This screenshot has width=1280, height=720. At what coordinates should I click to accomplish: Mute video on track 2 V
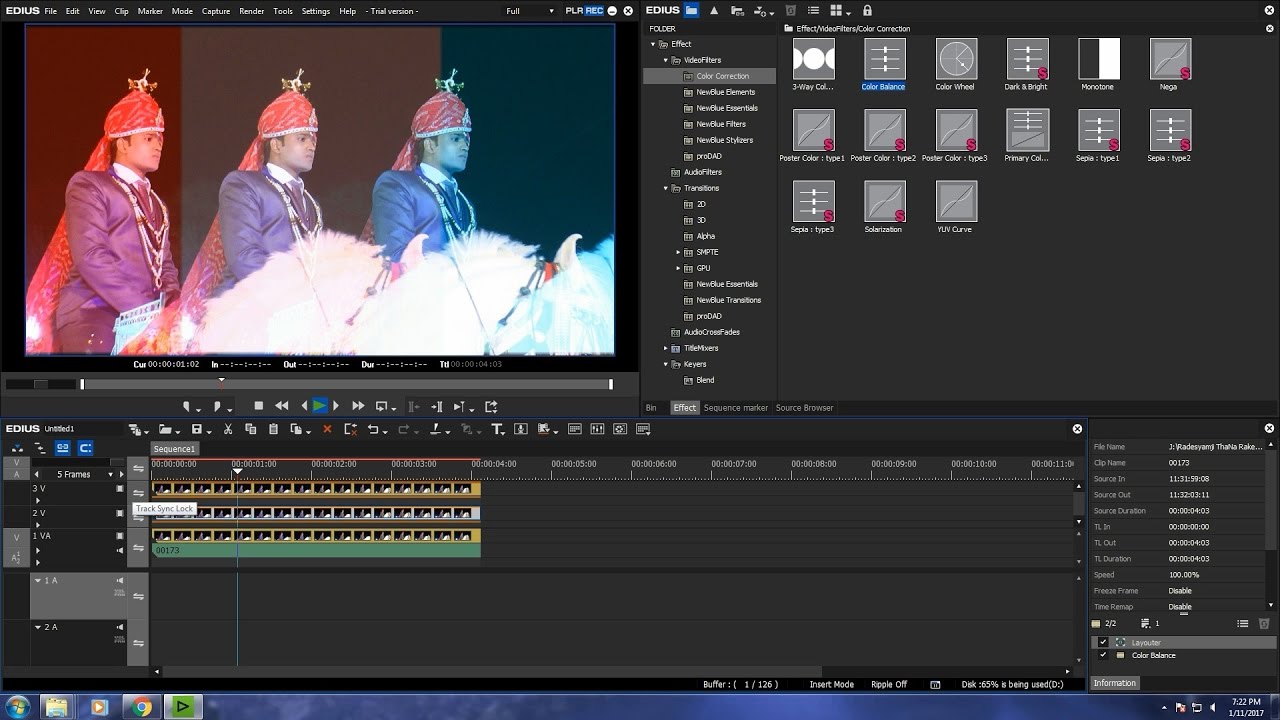(120, 513)
